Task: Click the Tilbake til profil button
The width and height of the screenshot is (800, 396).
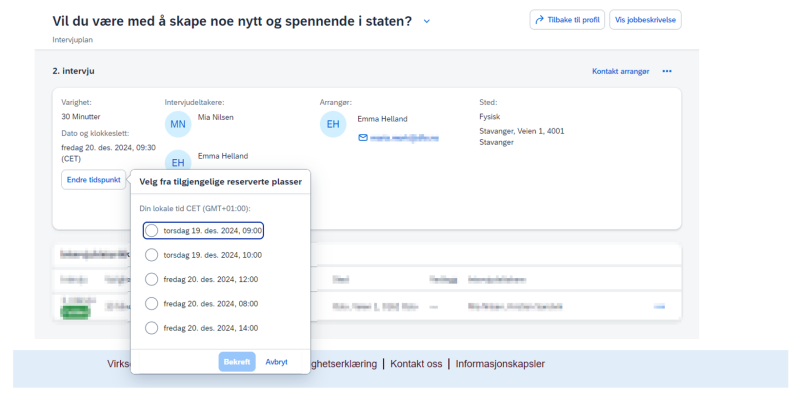Action: pos(567,20)
